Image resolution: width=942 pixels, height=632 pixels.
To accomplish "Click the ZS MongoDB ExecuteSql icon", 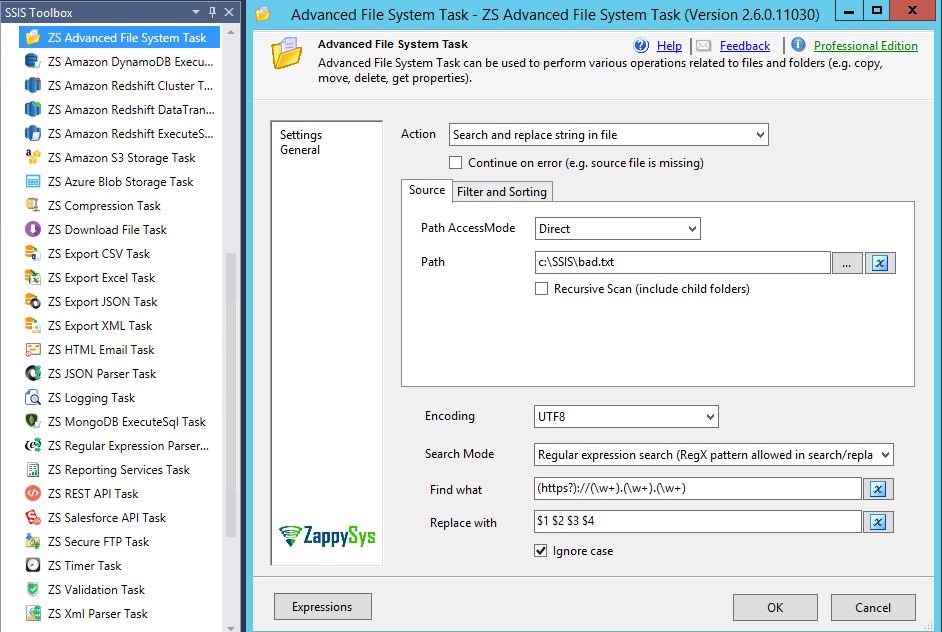I will [33, 422].
